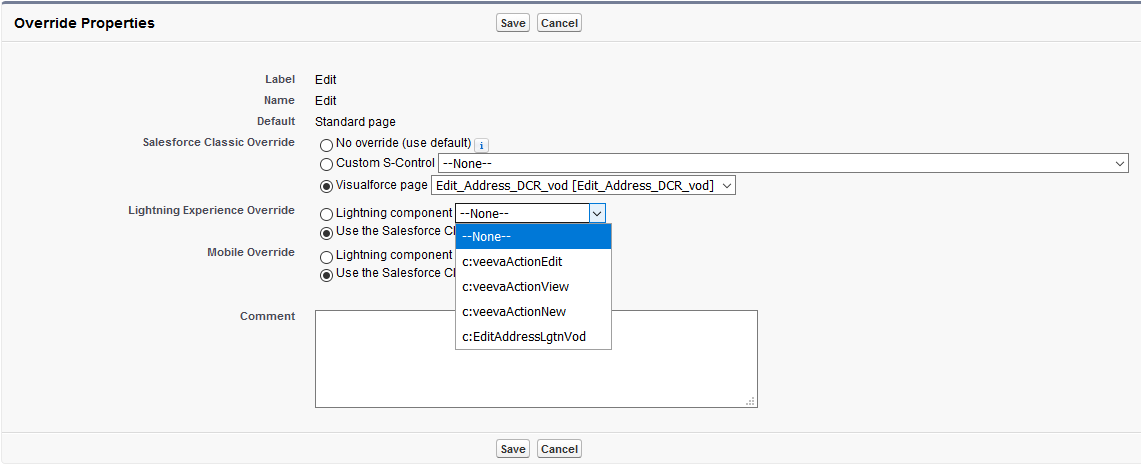1141x467 pixels.
Task: Click the top Save button
Action: 513,23
